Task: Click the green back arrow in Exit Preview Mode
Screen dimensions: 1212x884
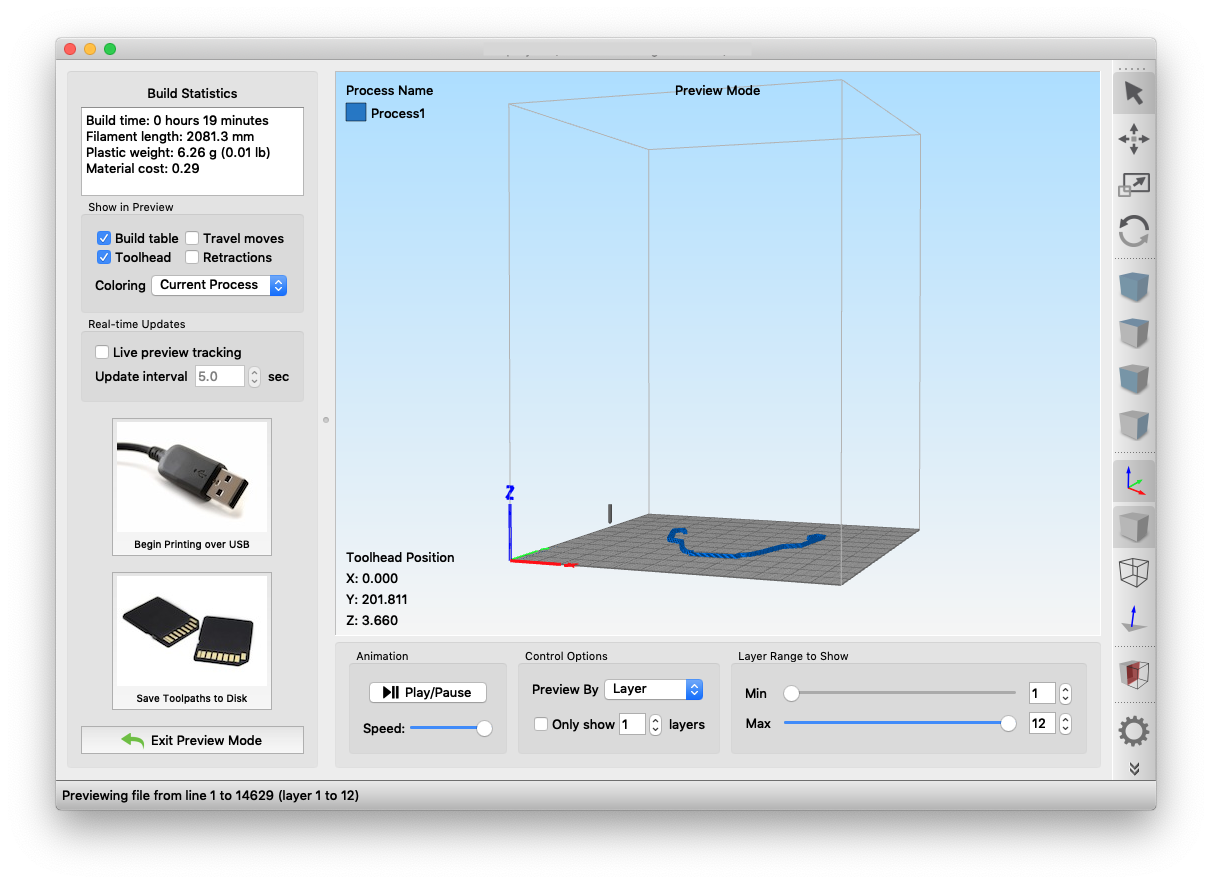Action: click(133, 740)
